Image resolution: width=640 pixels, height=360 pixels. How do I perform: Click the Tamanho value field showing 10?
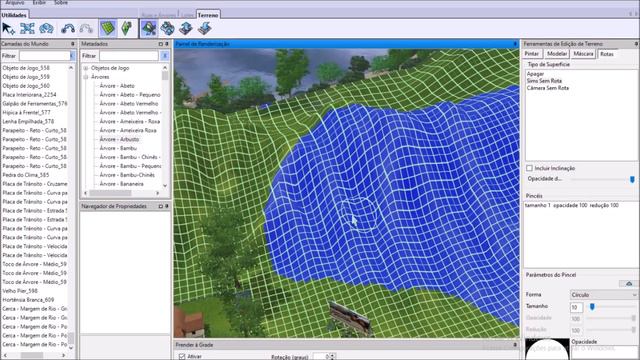tap(576, 307)
